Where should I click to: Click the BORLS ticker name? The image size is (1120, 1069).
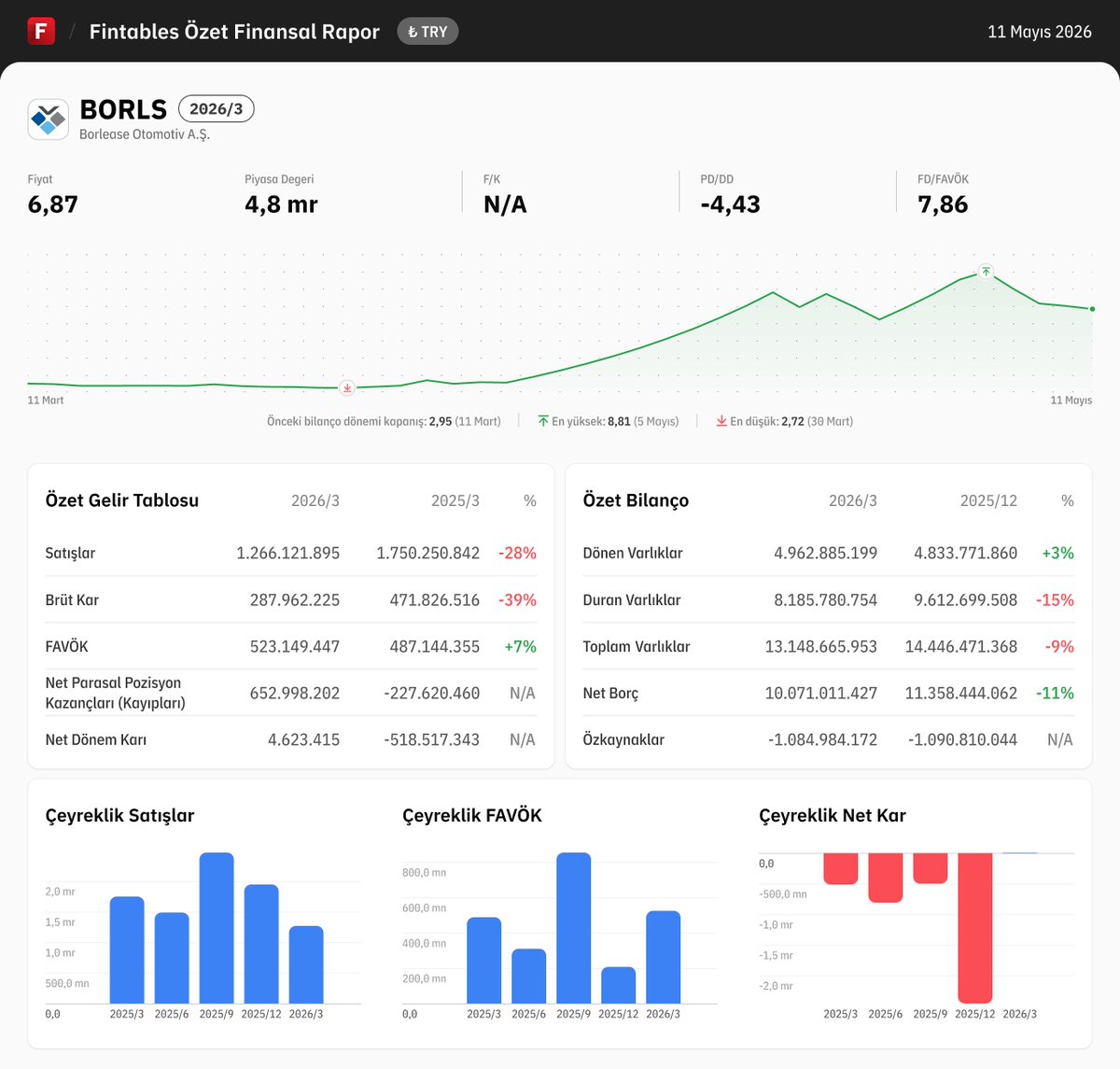[123, 109]
